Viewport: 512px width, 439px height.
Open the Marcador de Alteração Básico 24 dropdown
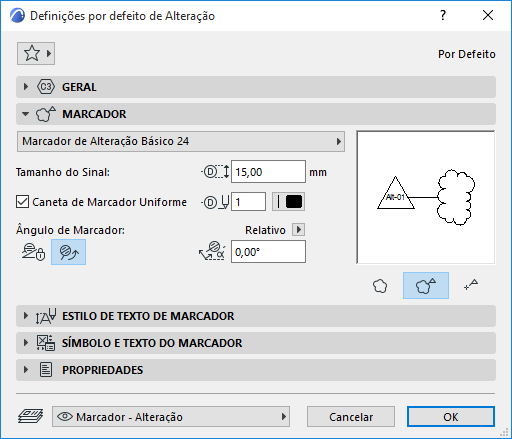[181, 141]
